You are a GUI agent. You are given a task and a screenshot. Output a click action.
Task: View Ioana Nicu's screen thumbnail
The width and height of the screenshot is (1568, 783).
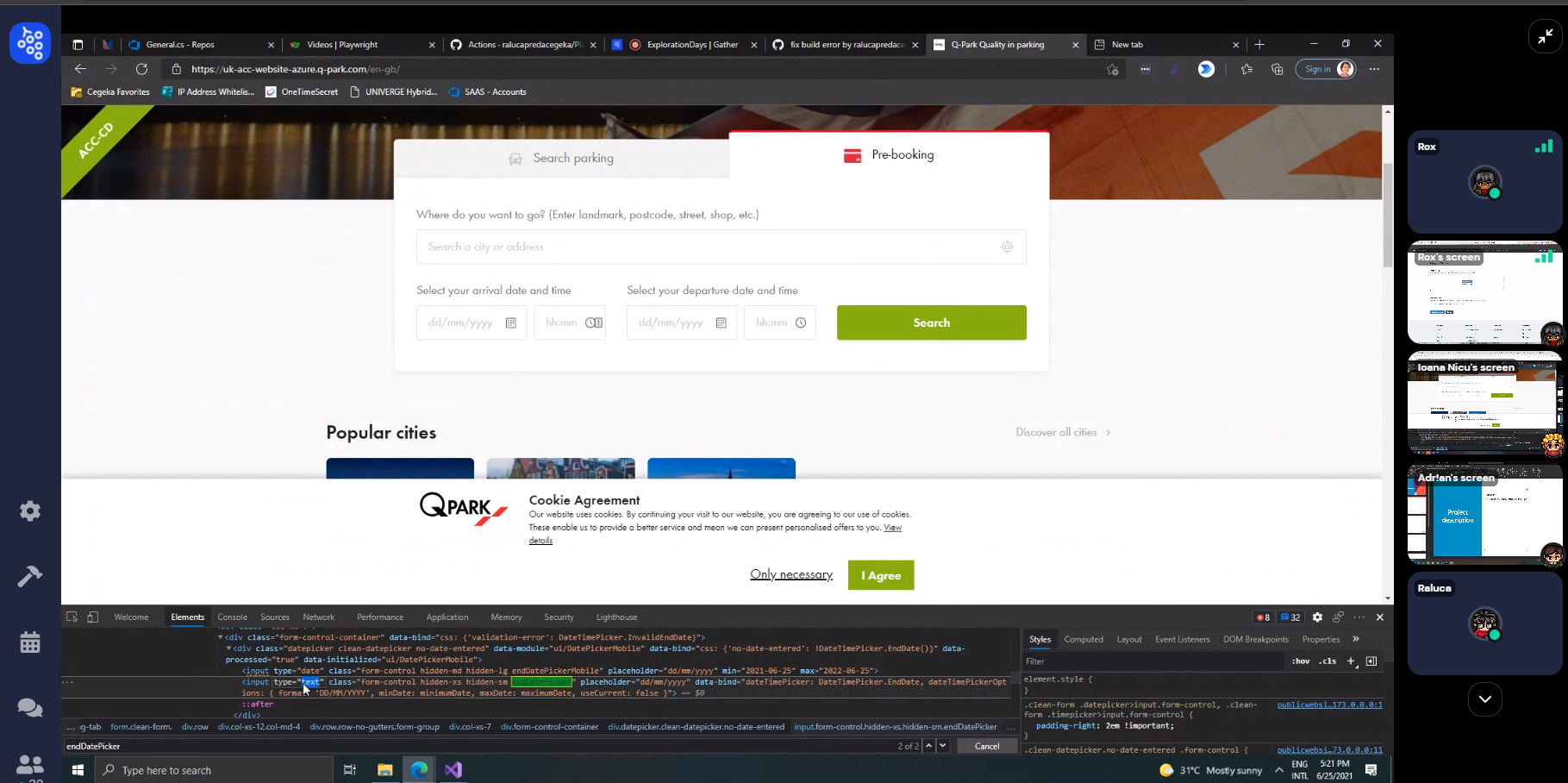[x=1484, y=402]
